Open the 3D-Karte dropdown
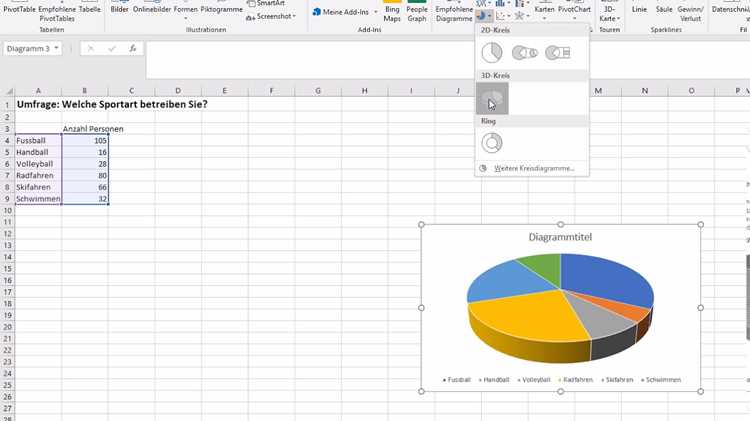750x421 pixels. 609,13
